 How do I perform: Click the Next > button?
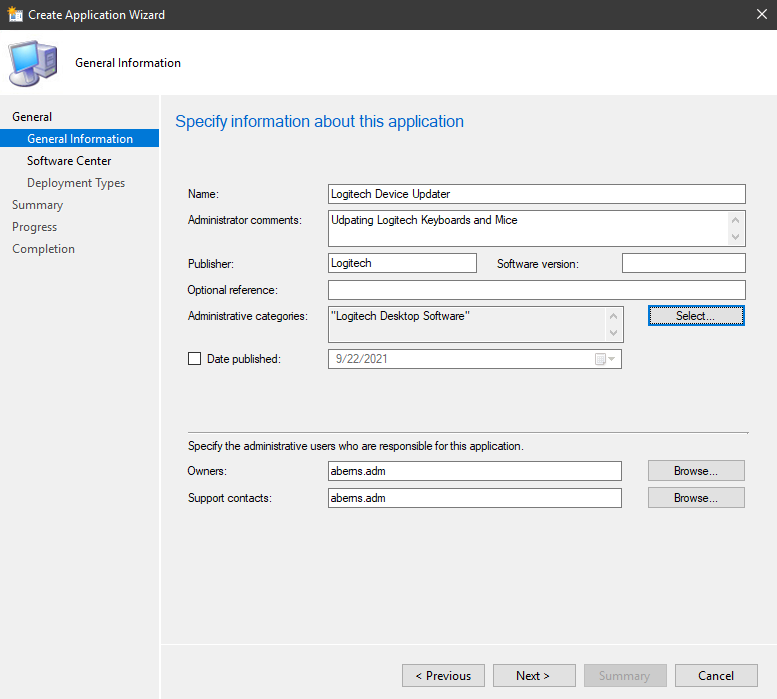click(x=534, y=676)
